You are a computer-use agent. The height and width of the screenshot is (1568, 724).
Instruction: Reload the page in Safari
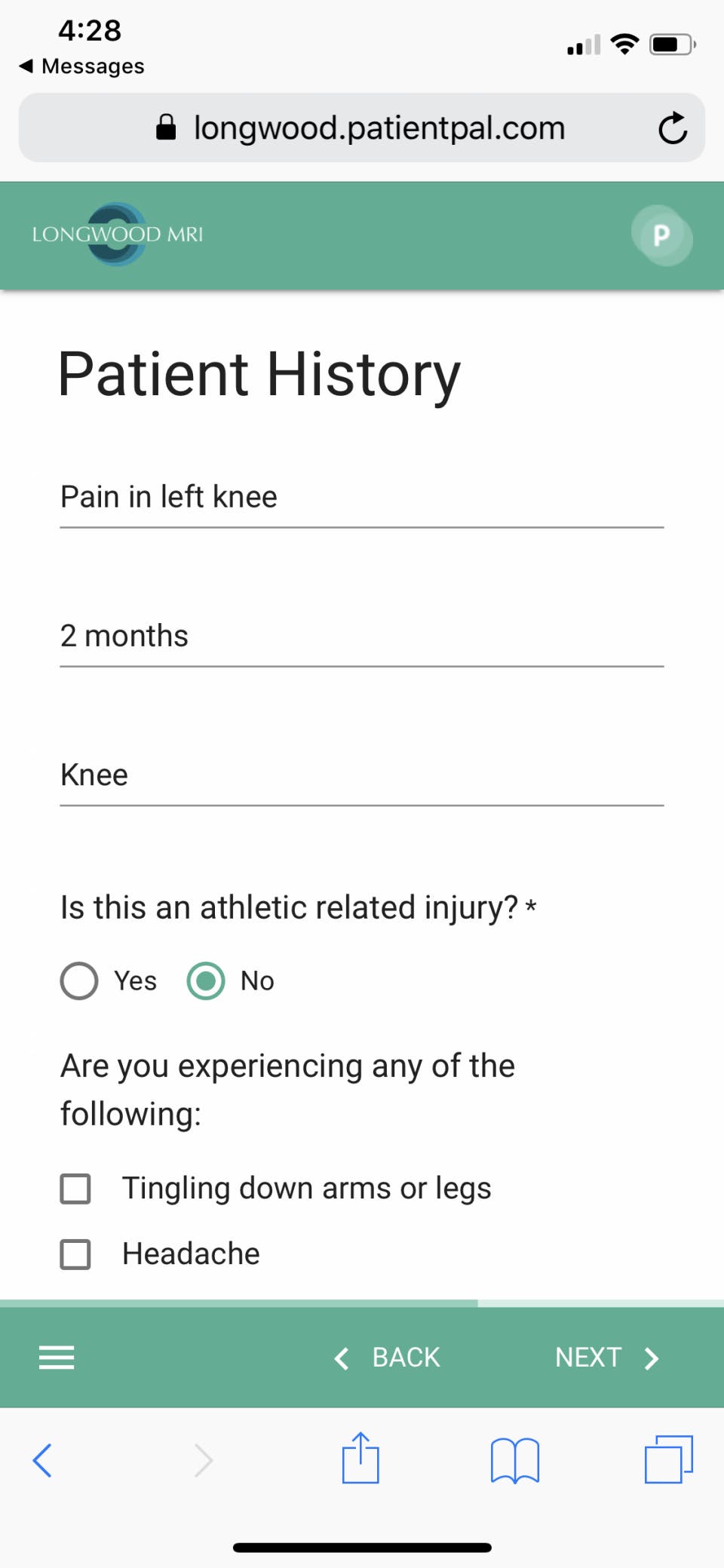[x=672, y=128]
